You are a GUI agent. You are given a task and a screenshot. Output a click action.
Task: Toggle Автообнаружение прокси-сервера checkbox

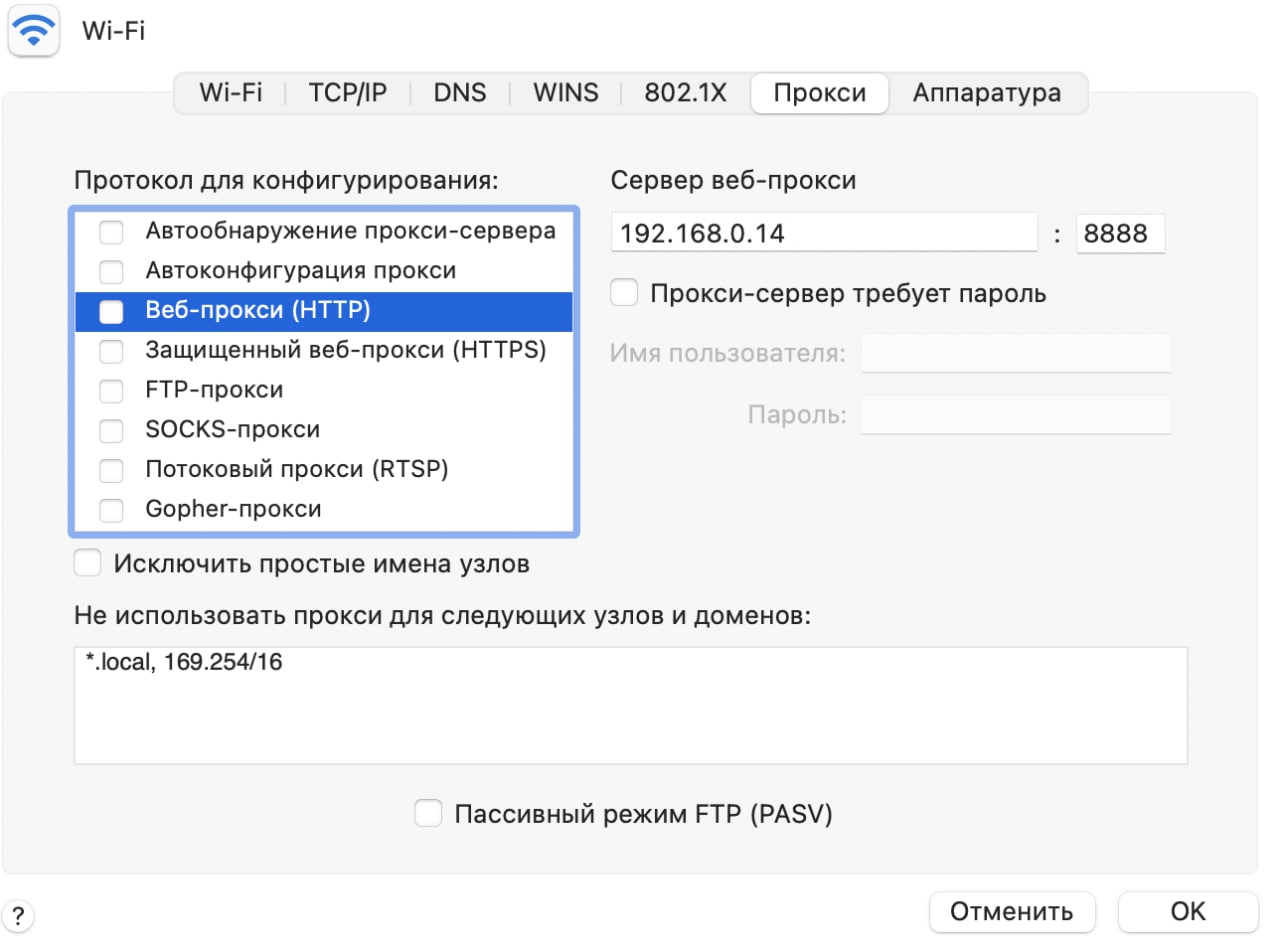coord(112,232)
